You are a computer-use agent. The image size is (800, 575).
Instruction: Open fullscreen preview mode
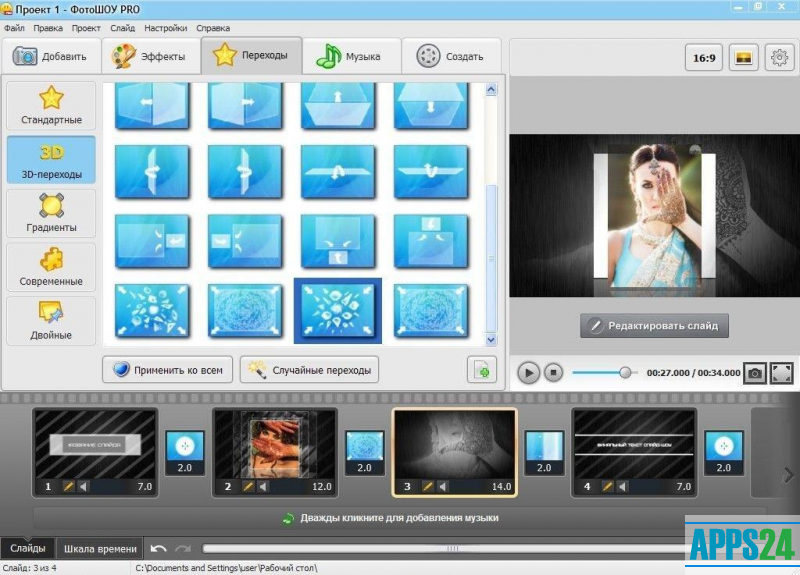coord(782,373)
